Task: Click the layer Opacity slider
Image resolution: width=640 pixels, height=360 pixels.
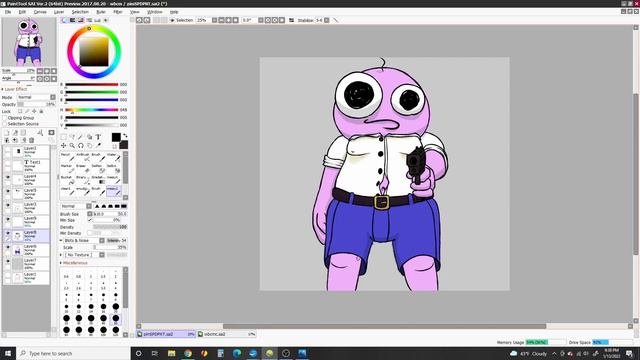Action: tap(36, 104)
